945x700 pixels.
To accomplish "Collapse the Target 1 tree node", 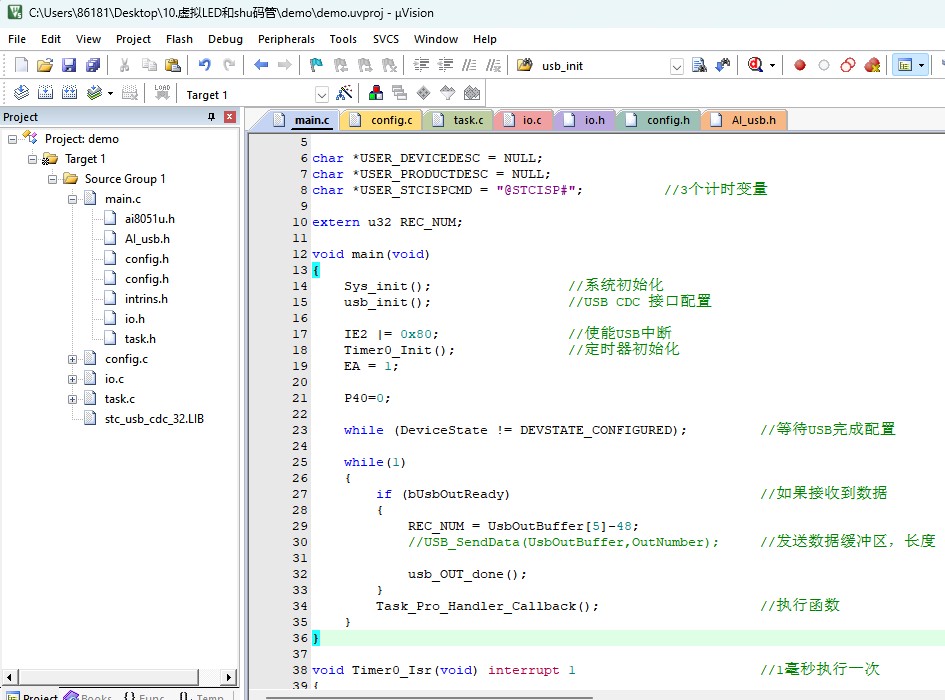I will 32,159.
